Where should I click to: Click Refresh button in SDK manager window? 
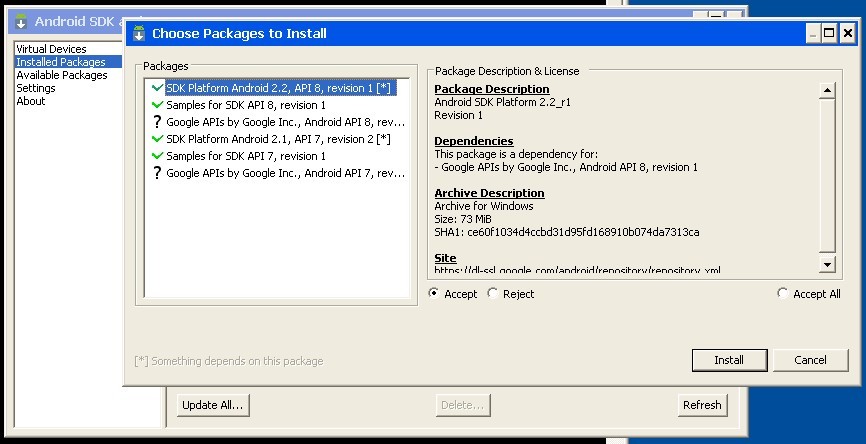(702, 405)
